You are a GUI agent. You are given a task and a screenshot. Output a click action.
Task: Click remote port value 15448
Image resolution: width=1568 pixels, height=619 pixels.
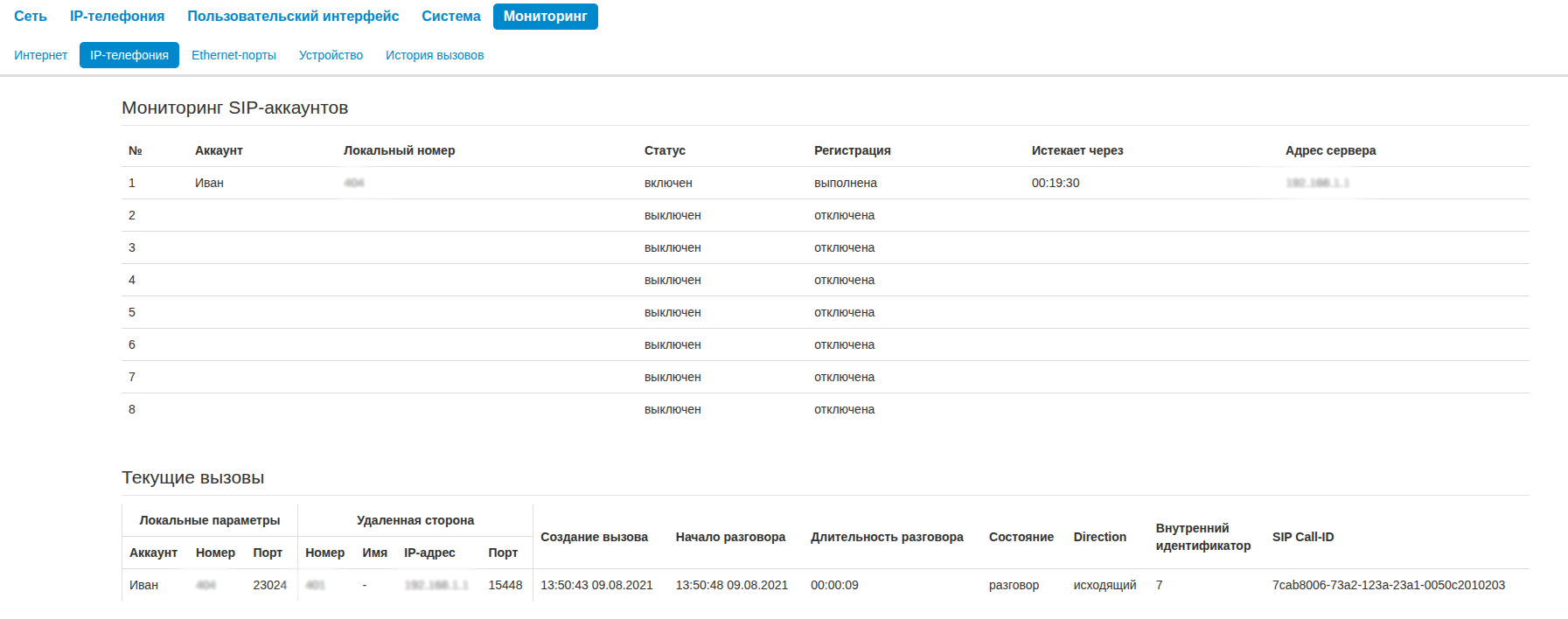pos(505,585)
